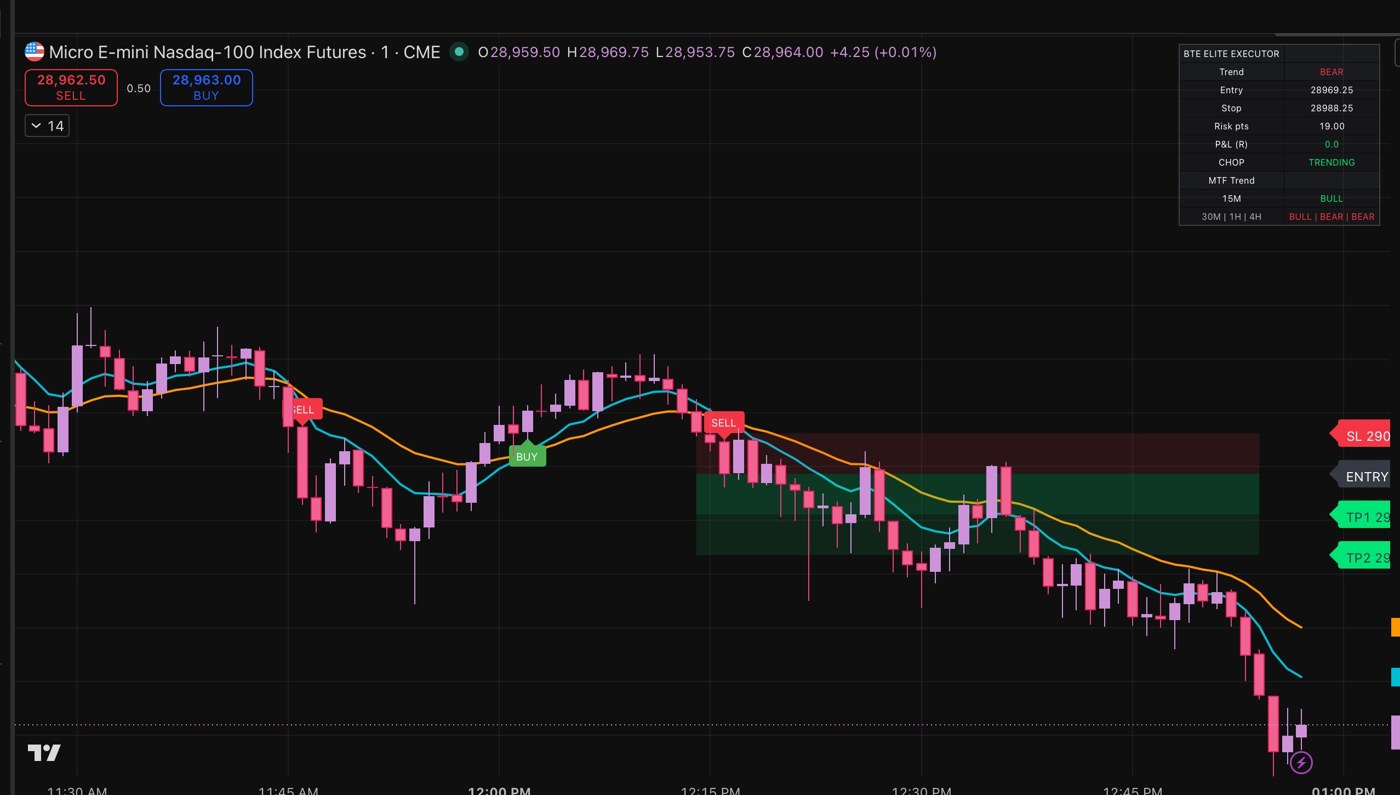Screen dimensions: 1400x795
Task: Click the High value 28,969.75
Action: pos(614,52)
